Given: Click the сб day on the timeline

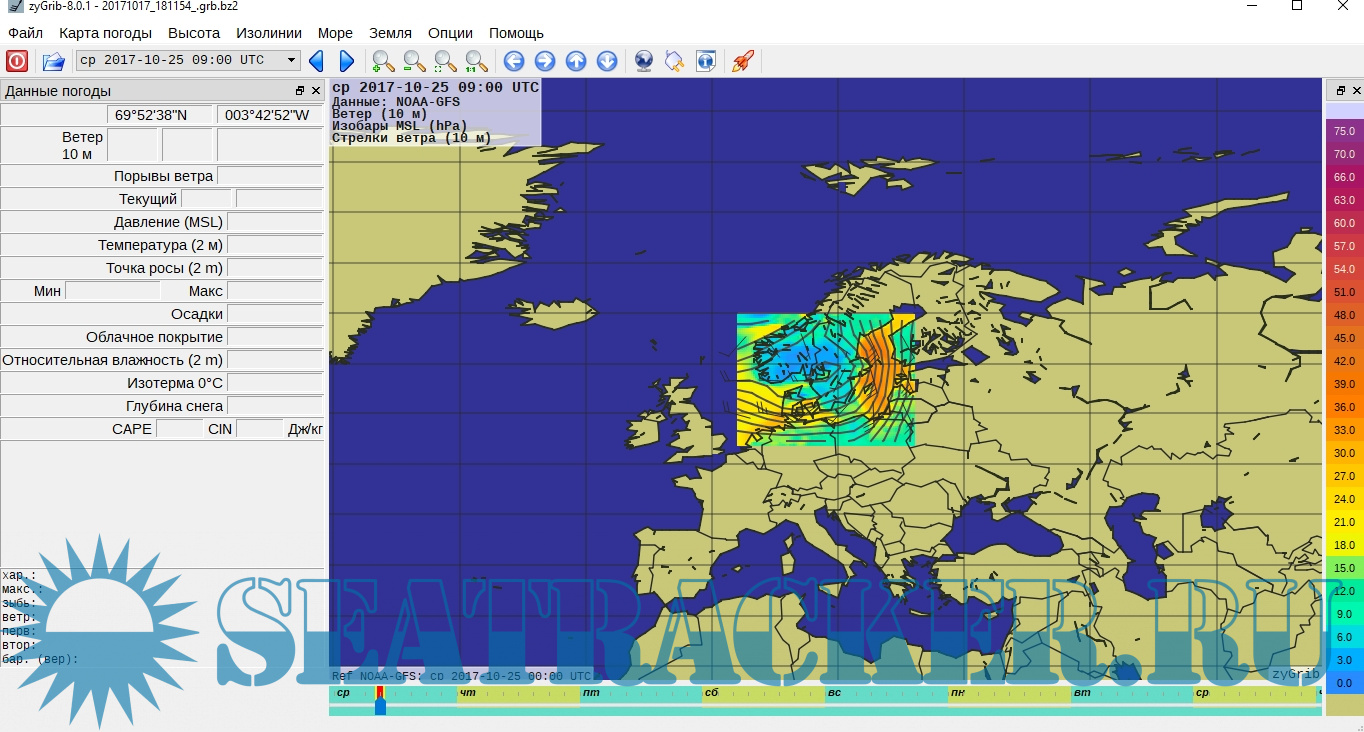Looking at the screenshot, I should (x=711, y=692).
